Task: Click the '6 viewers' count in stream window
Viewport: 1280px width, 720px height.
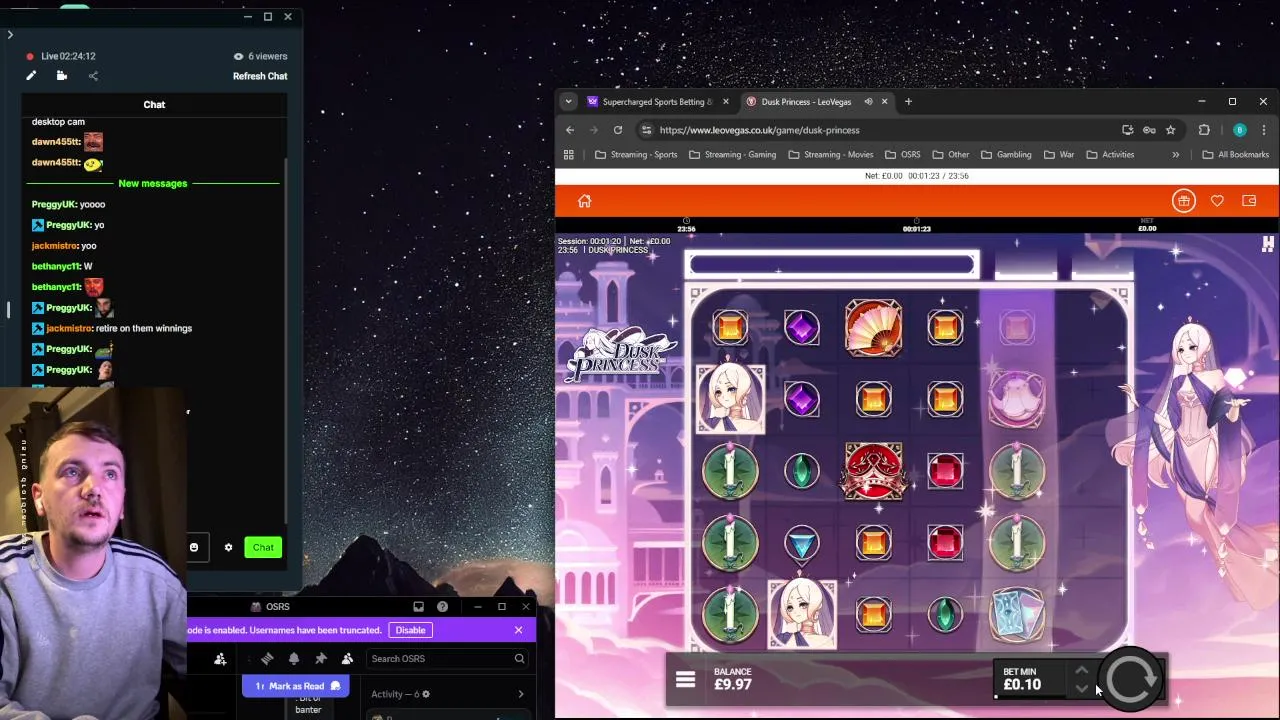Action: 260,56
